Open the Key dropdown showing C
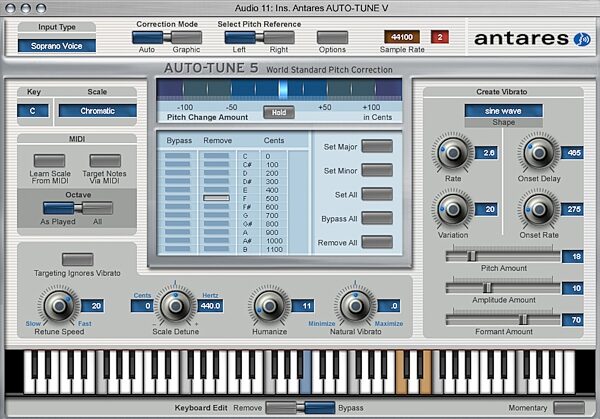The width and height of the screenshot is (600, 419). 33,111
